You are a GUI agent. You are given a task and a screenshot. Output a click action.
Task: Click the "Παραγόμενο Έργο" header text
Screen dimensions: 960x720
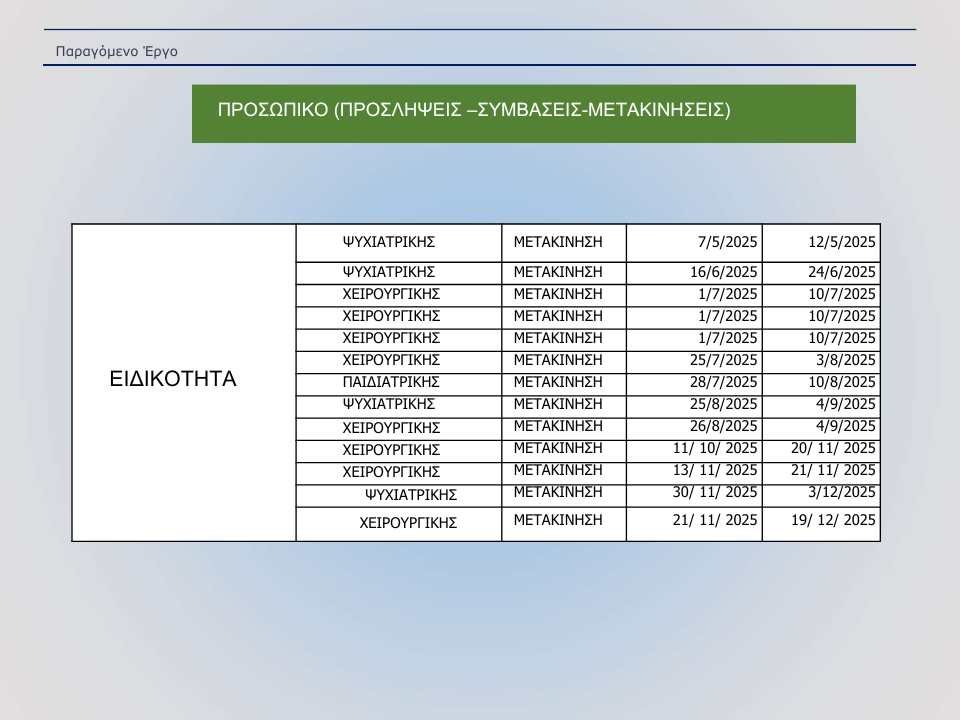(117, 50)
